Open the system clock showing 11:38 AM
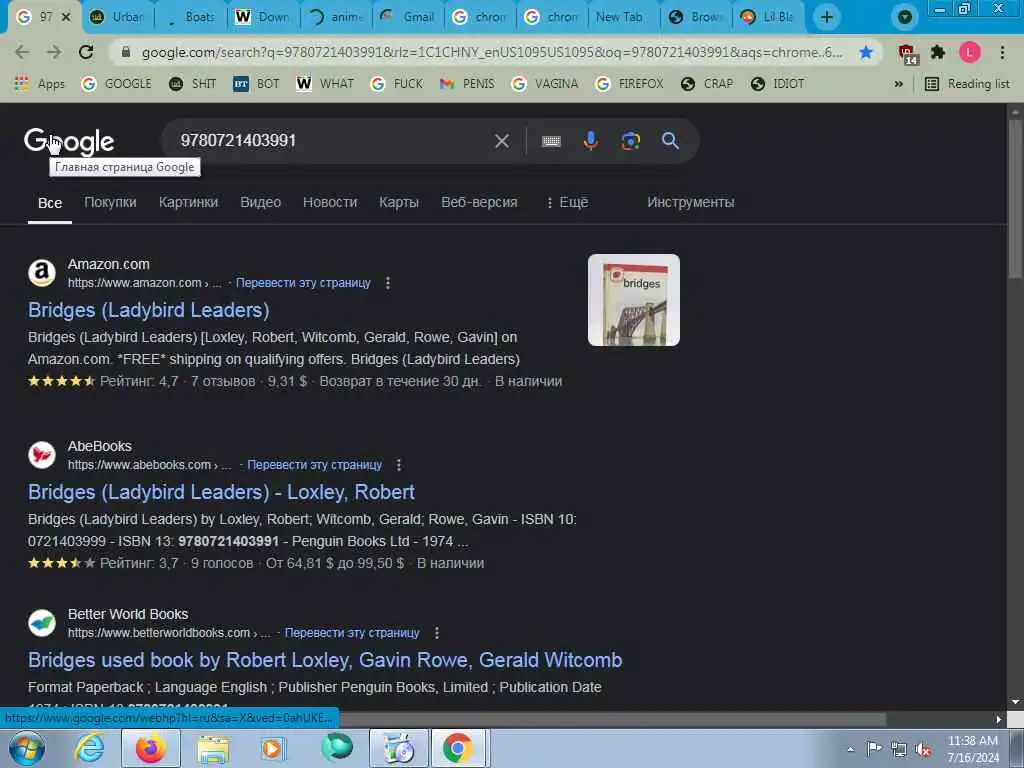This screenshot has height=768, width=1024. (973, 749)
